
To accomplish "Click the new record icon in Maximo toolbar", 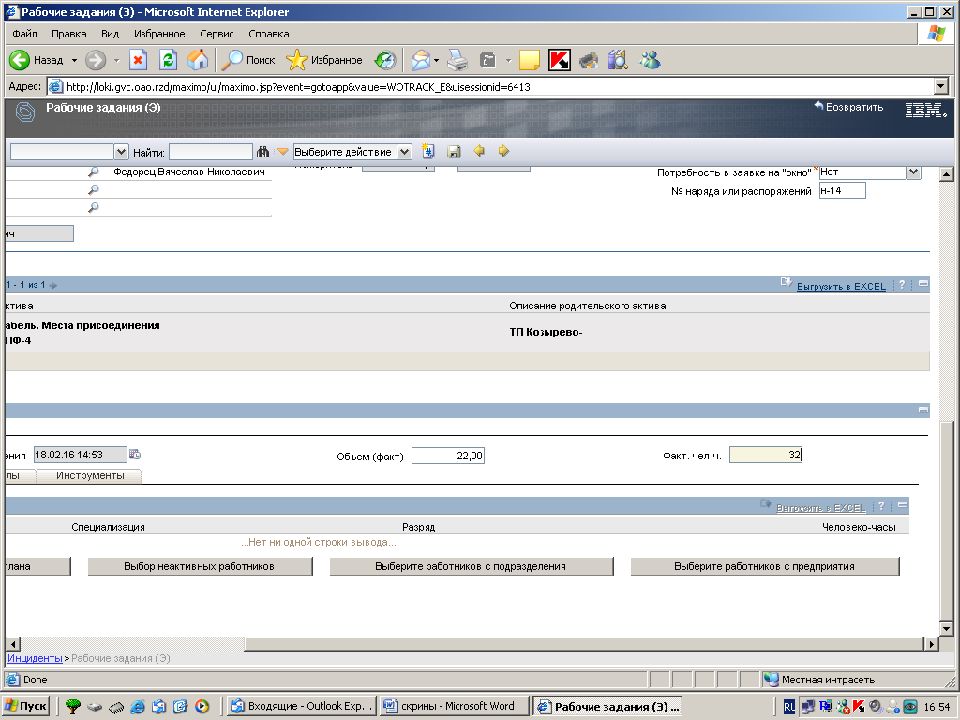I will point(428,151).
